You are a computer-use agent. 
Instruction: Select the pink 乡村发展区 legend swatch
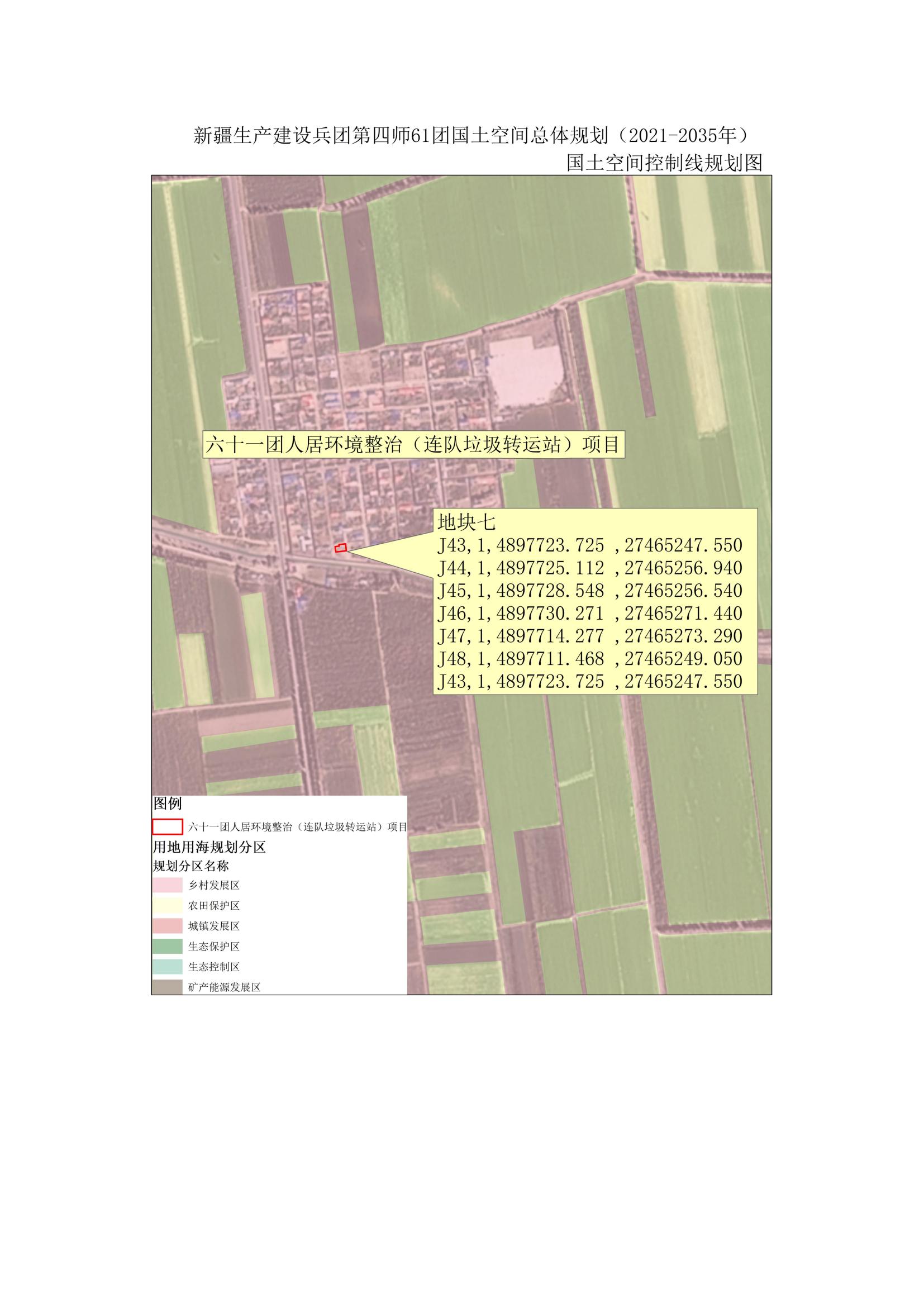coord(167,886)
